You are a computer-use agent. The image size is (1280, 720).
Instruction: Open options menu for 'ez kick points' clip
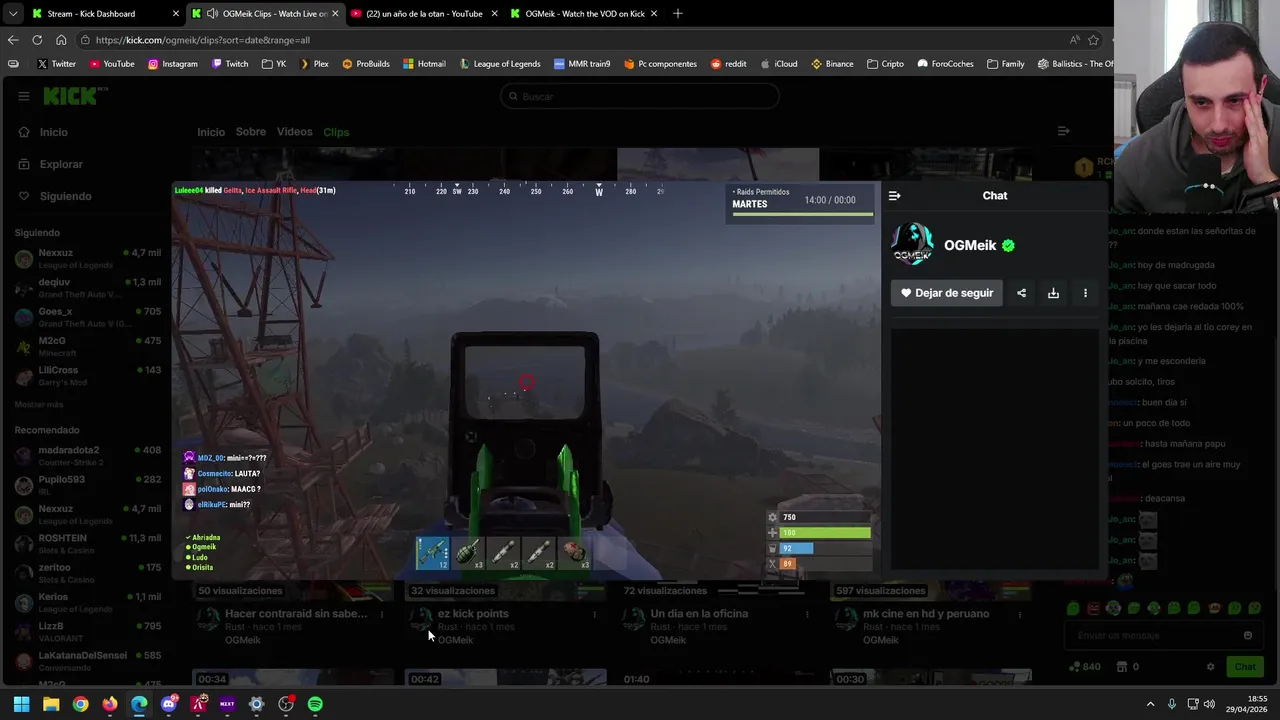click(x=595, y=615)
